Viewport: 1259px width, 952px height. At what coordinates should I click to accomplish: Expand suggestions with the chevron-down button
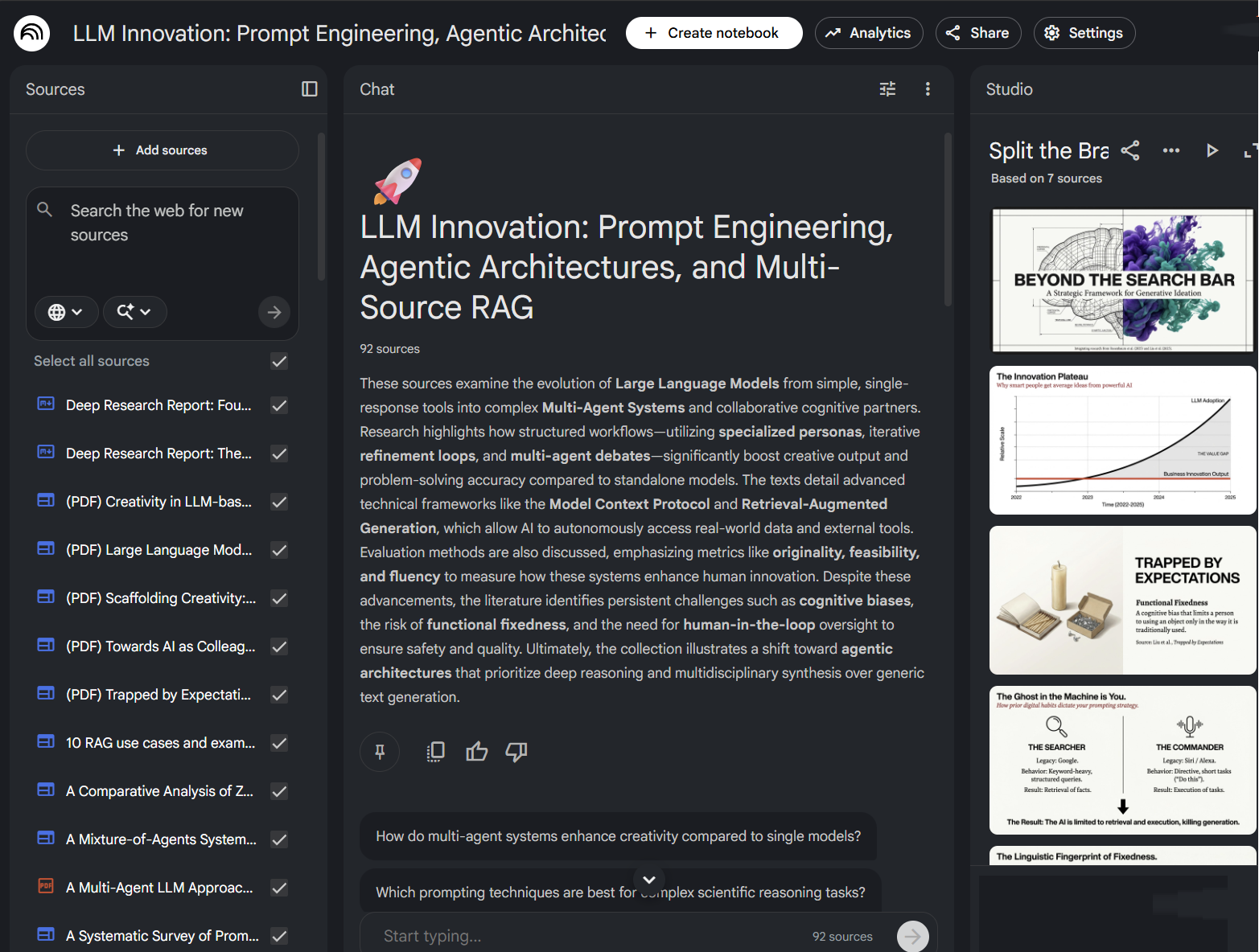[649, 880]
